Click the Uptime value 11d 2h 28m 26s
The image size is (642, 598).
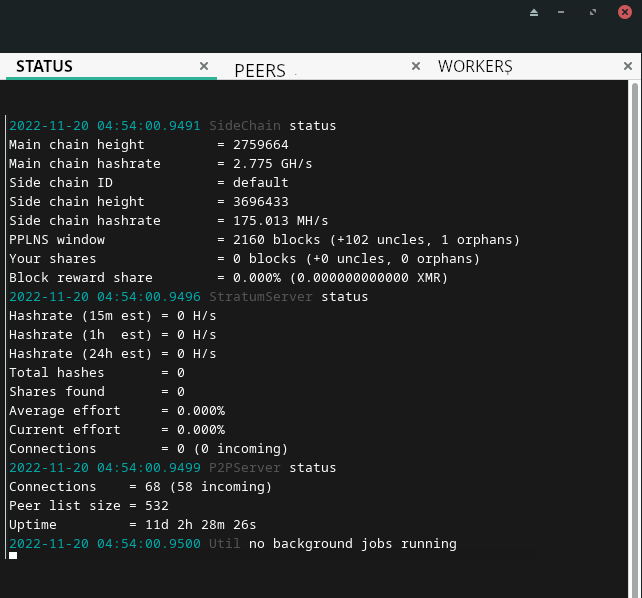click(x=201, y=525)
